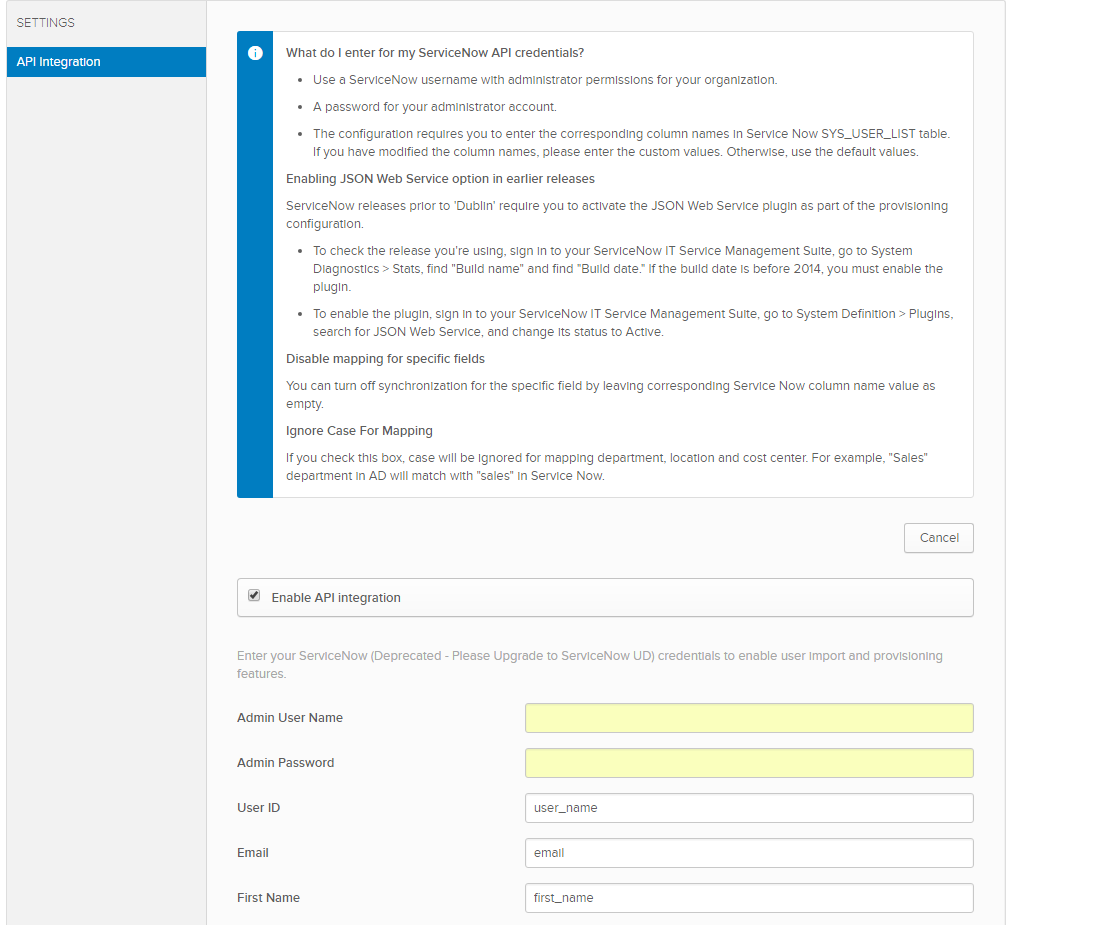1110x925 pixels.
Task: Click the Admin Password label
Action: coord(286,763)
